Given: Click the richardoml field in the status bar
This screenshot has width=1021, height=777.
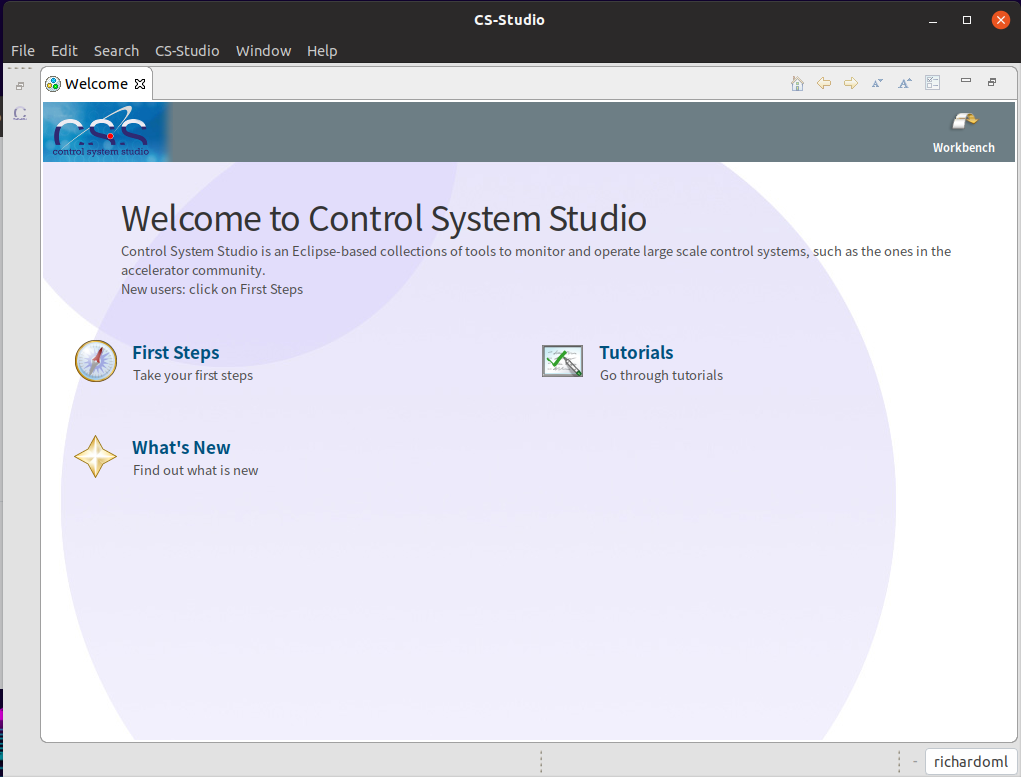Looking at the screenshot, I should click(970, 761).
